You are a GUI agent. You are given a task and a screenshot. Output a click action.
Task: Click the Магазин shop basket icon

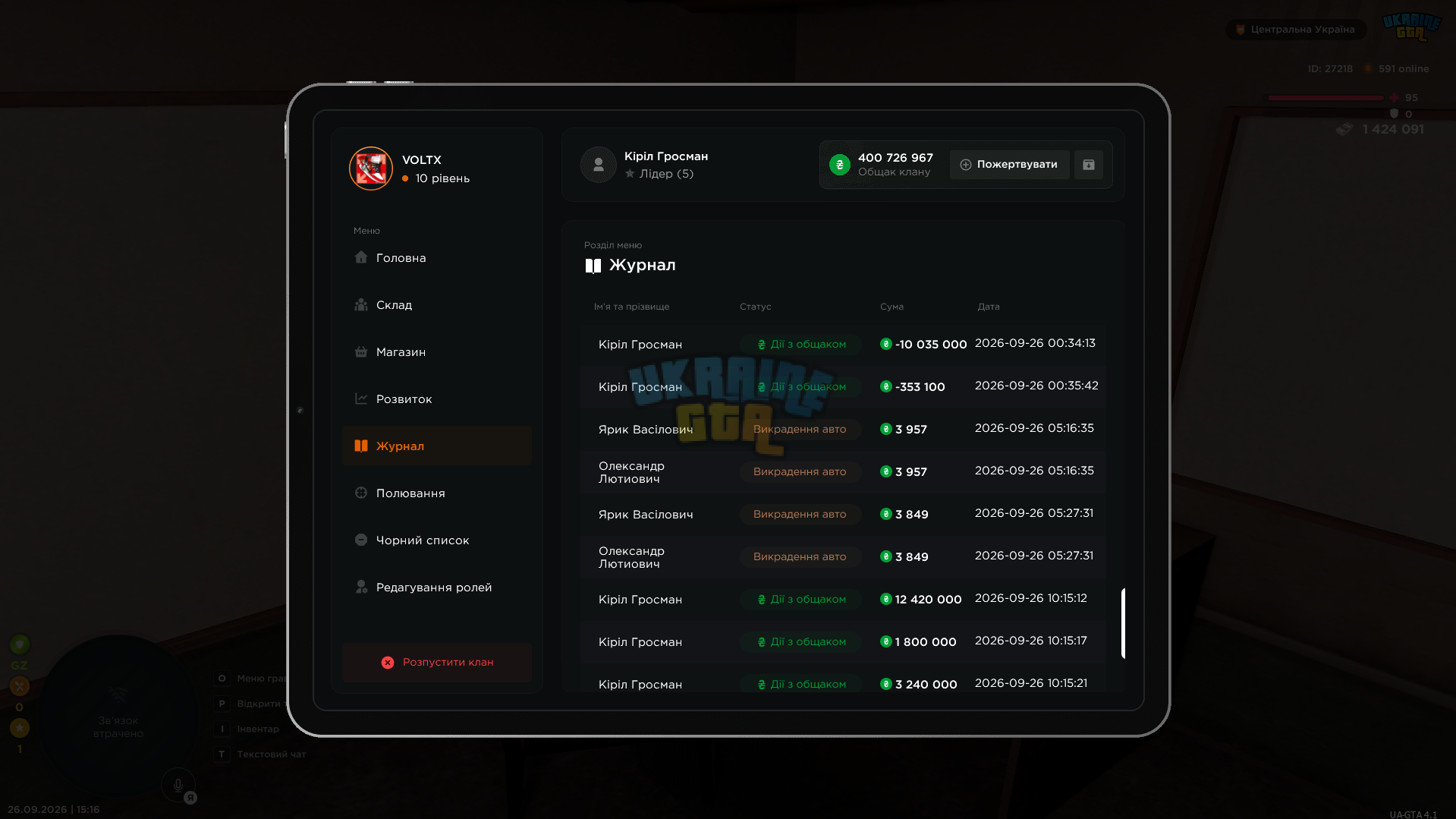pyautogui.click(x=361, y=351)
